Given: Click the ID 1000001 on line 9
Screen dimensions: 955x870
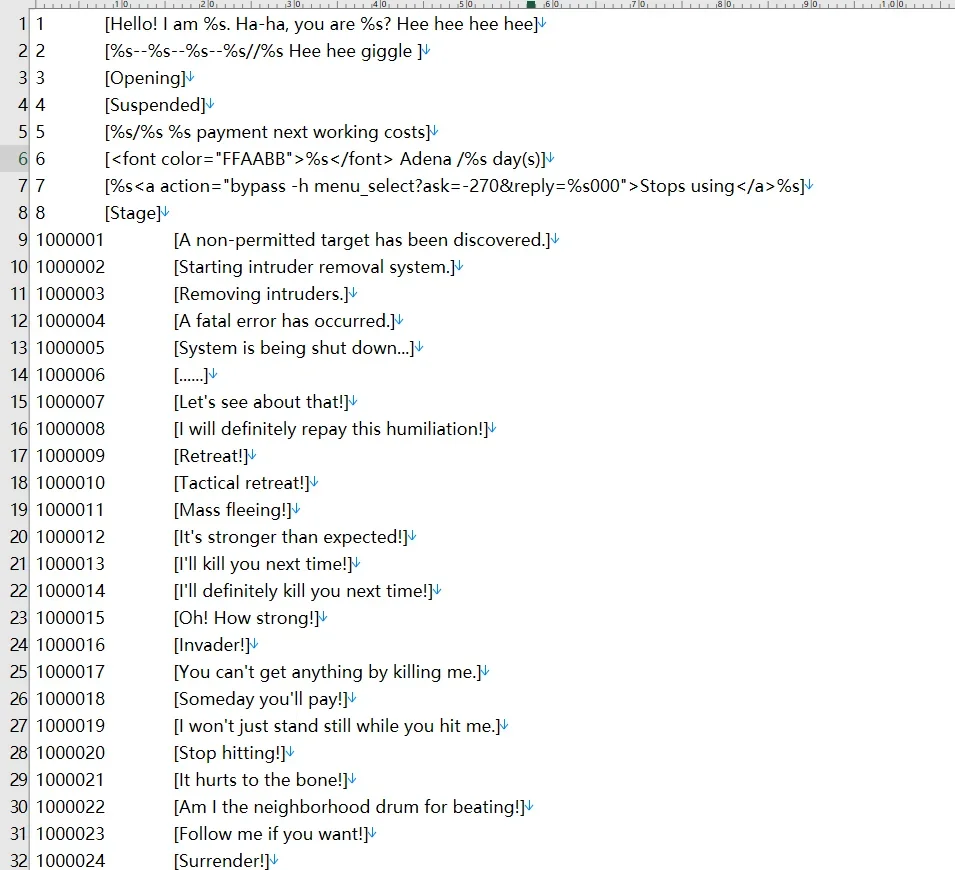Looking at the screenshot, I should pyautogui.click(x=70, y=240).
